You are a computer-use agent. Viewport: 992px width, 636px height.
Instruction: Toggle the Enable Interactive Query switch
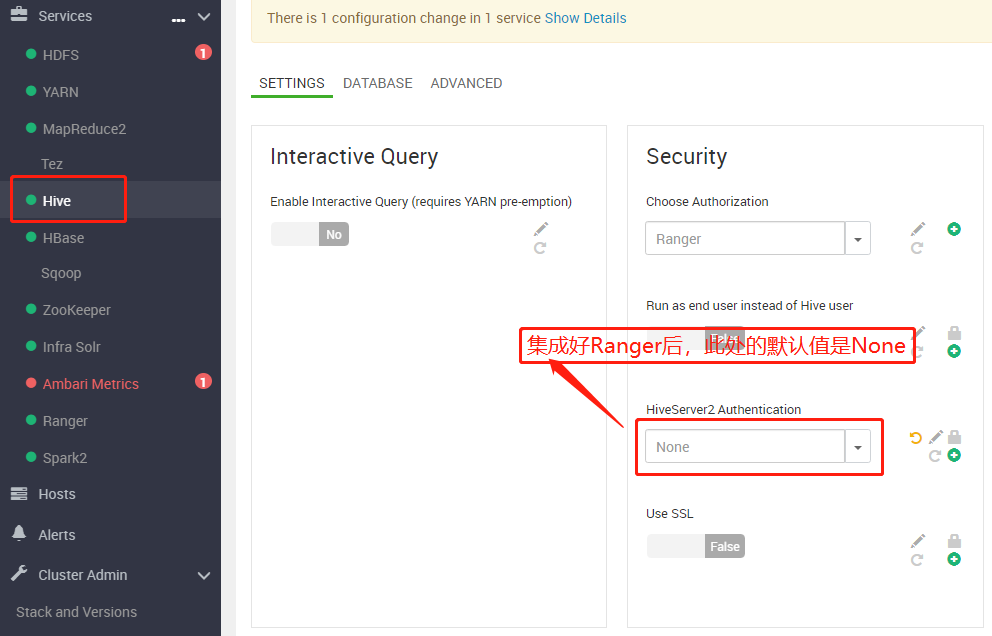310,234
